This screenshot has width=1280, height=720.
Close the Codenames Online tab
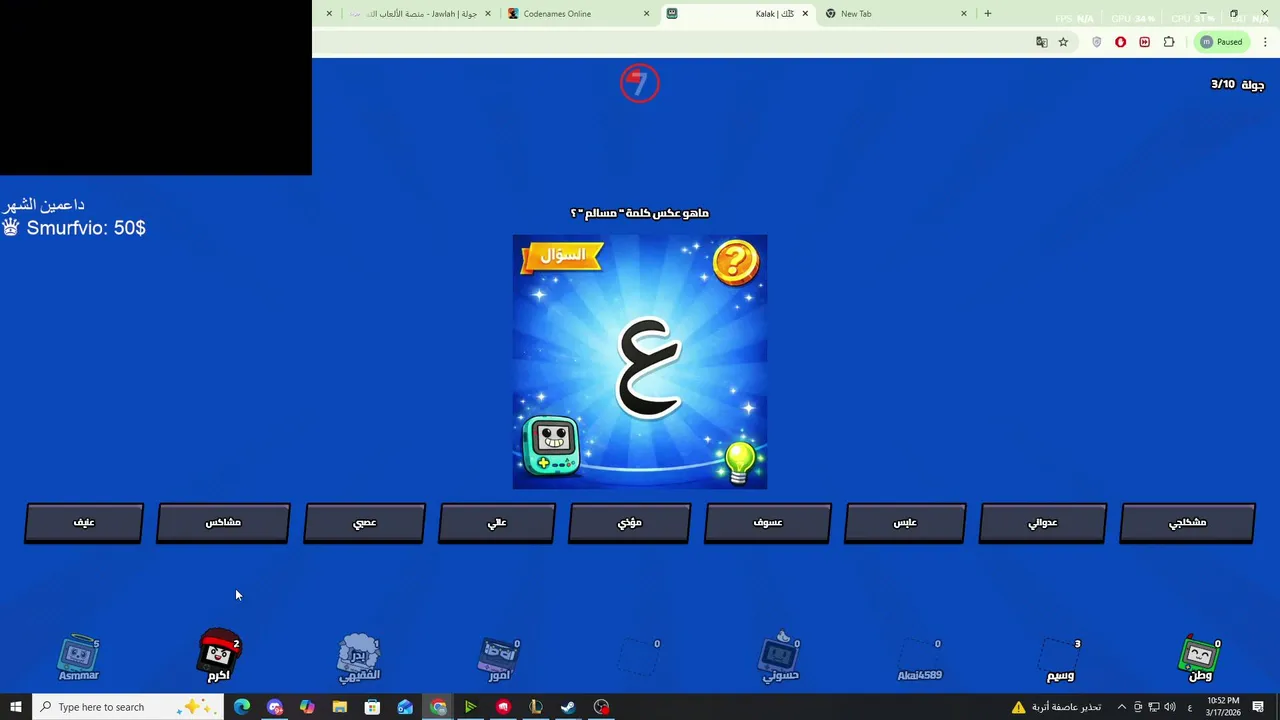[x=646, y=14]
